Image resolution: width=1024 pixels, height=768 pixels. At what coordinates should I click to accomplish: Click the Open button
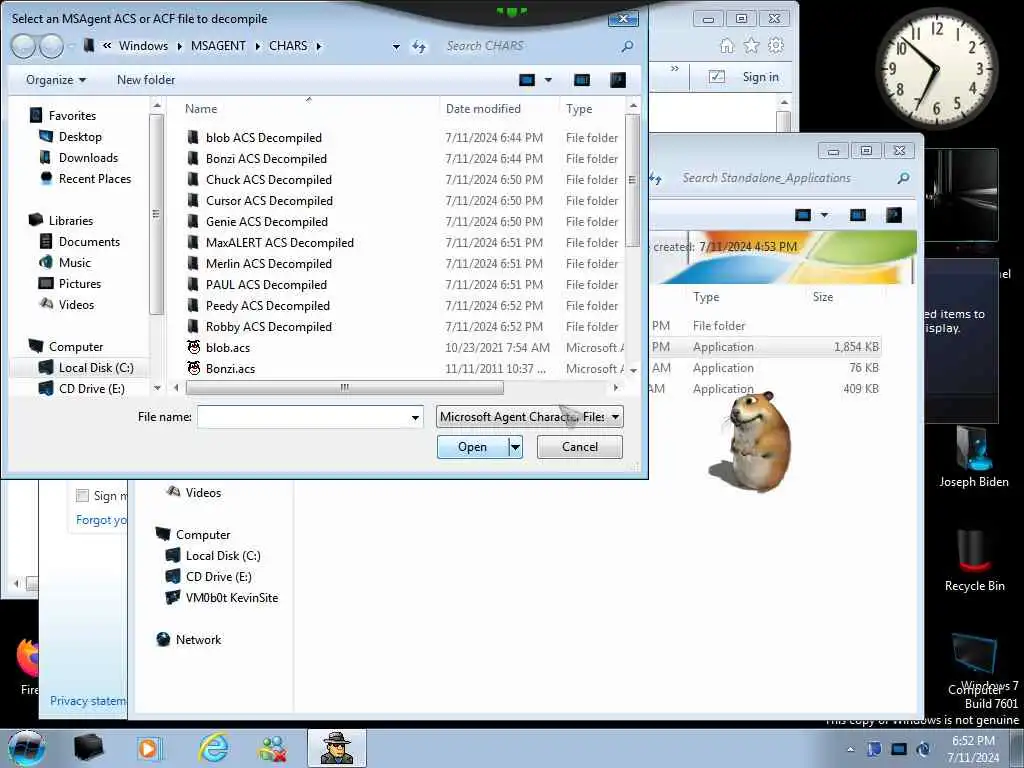pos(473,447)
